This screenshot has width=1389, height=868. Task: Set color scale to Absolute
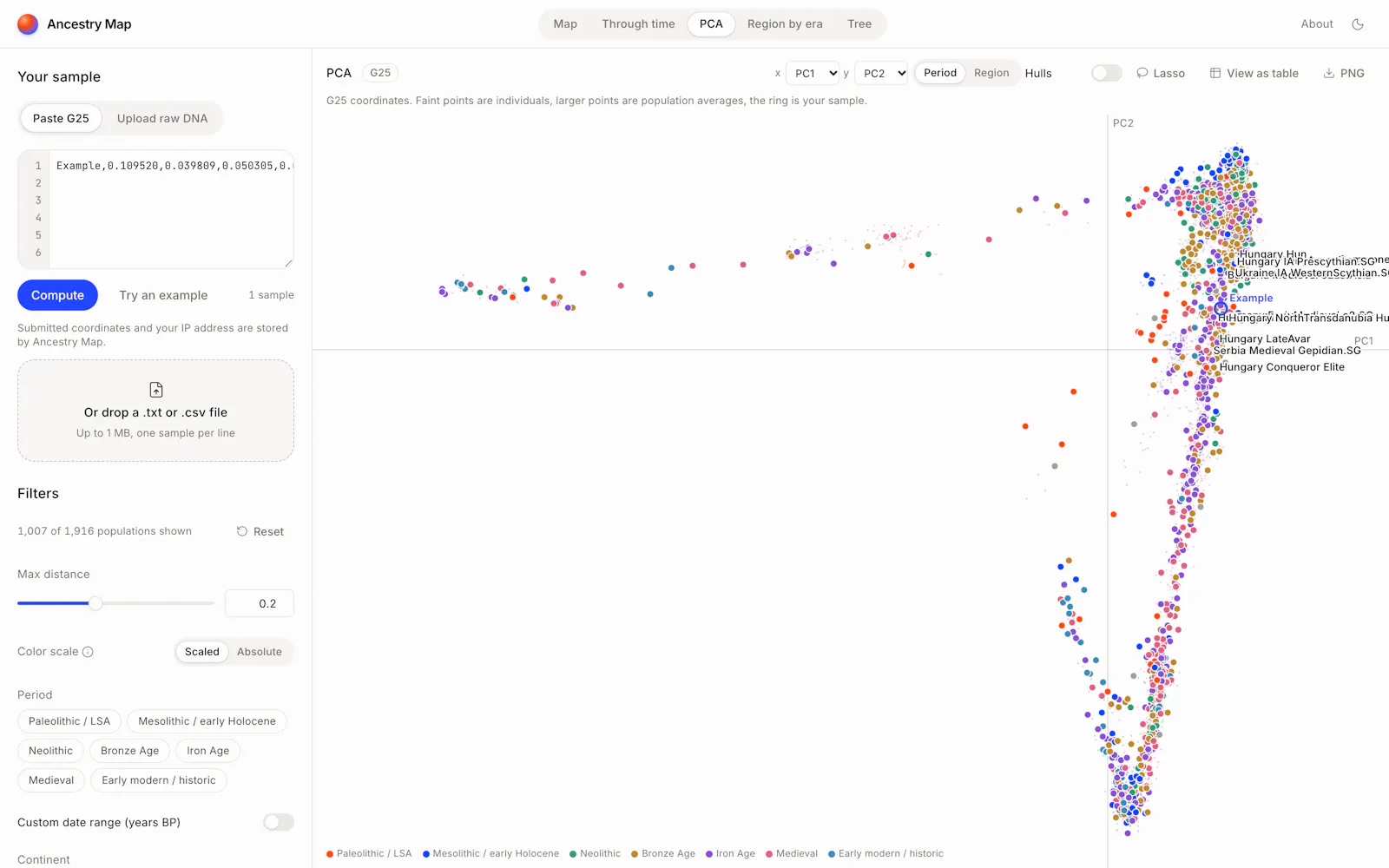pos(260,652)
